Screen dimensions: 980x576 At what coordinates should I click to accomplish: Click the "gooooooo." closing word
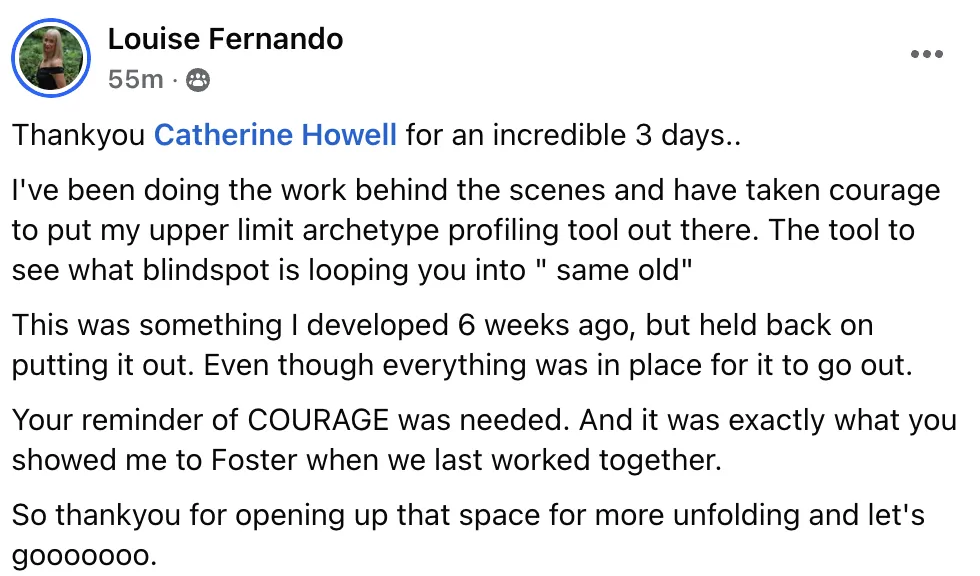[x=84, y=556]
